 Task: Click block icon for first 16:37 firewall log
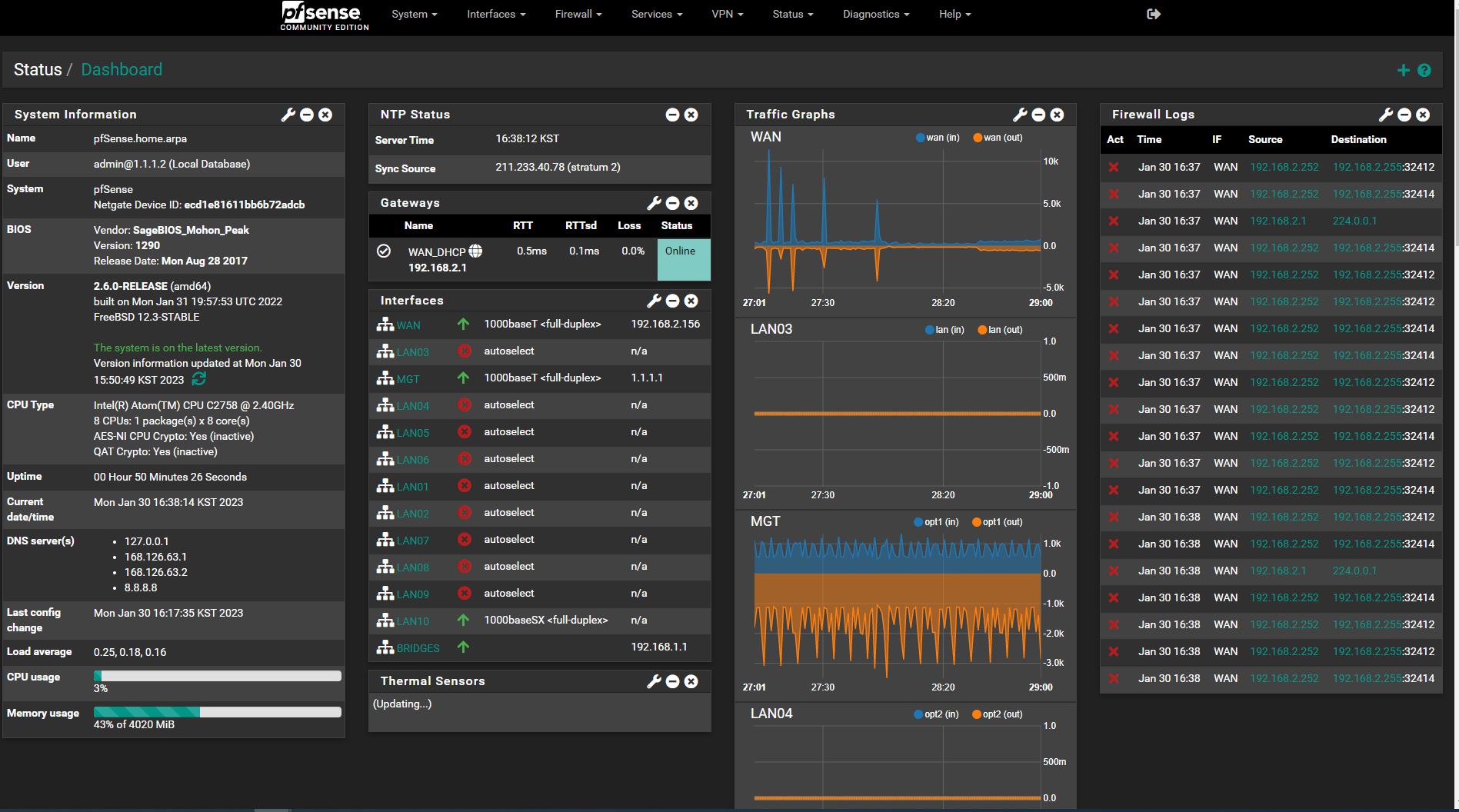(1113, 167)
